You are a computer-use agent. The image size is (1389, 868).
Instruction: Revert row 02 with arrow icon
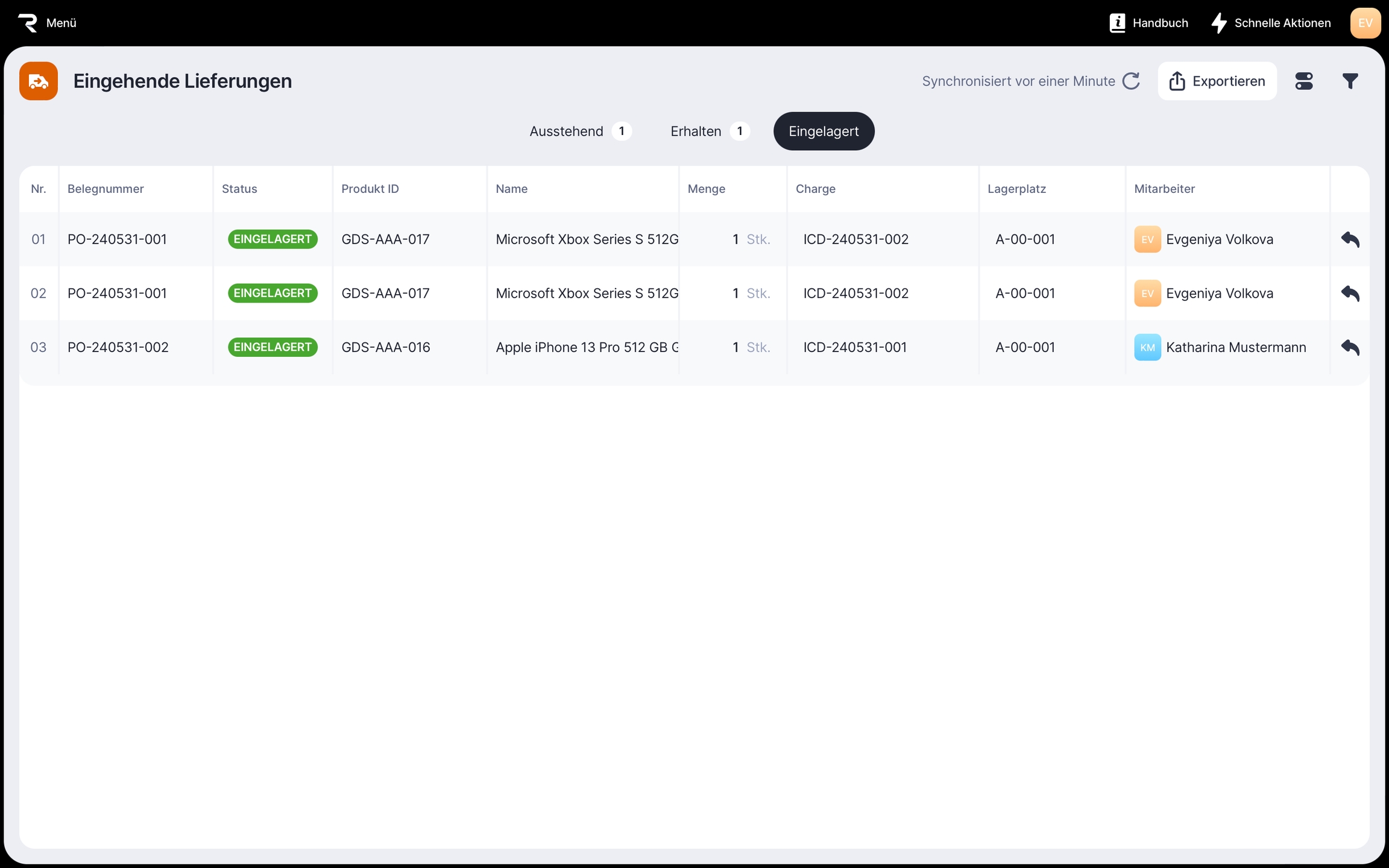point(1350,294)
